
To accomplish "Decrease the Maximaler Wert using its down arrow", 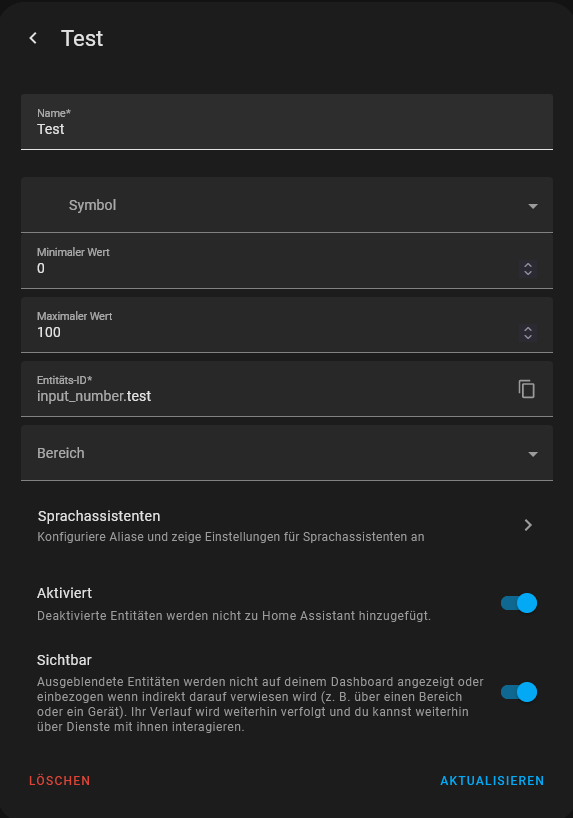I will [x=528, y=337].
